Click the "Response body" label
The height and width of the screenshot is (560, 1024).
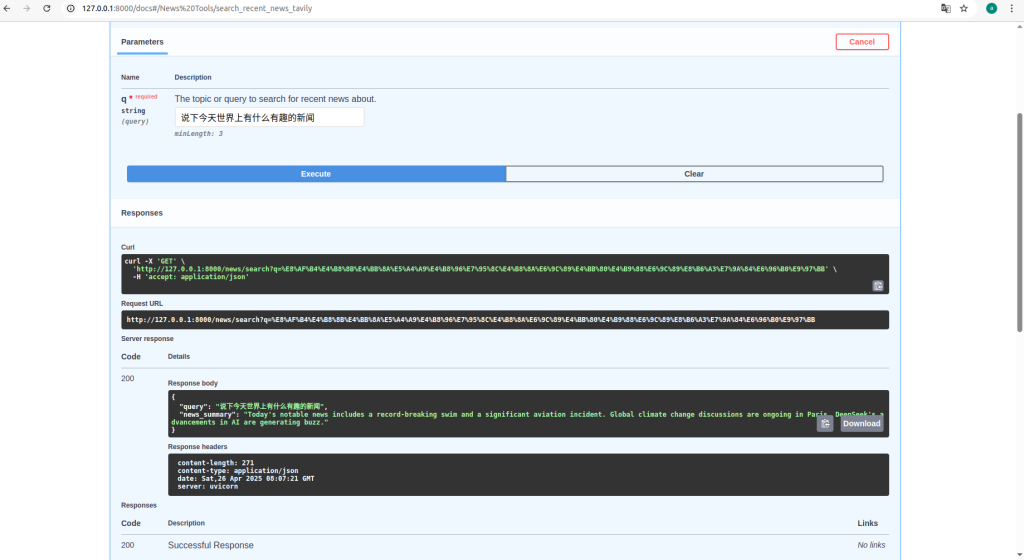pos(193,383)
